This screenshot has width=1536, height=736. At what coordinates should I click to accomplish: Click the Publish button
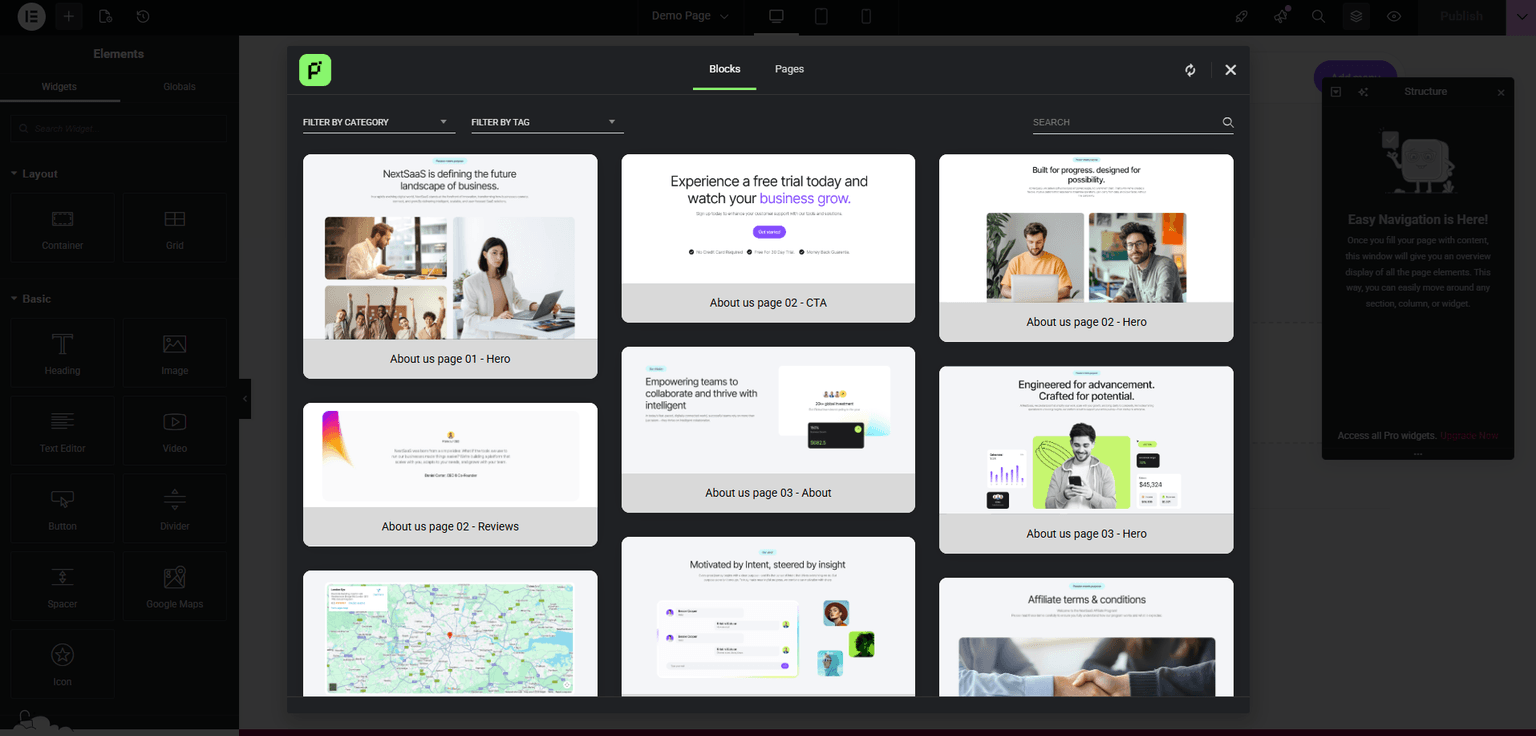tap(1460, 16)
